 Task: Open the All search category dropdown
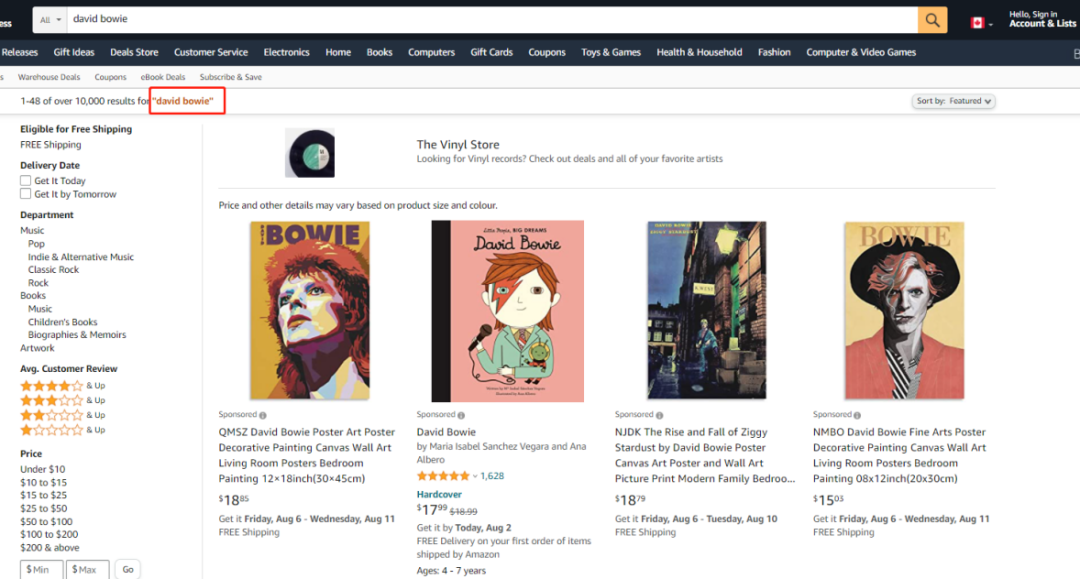click(x=50, y=20)
